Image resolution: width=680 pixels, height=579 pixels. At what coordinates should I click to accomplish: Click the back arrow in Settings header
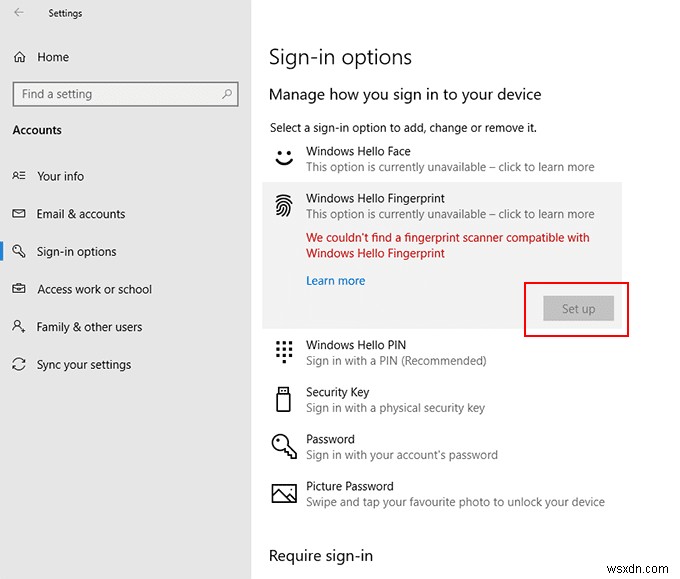[x=19, y=13]
